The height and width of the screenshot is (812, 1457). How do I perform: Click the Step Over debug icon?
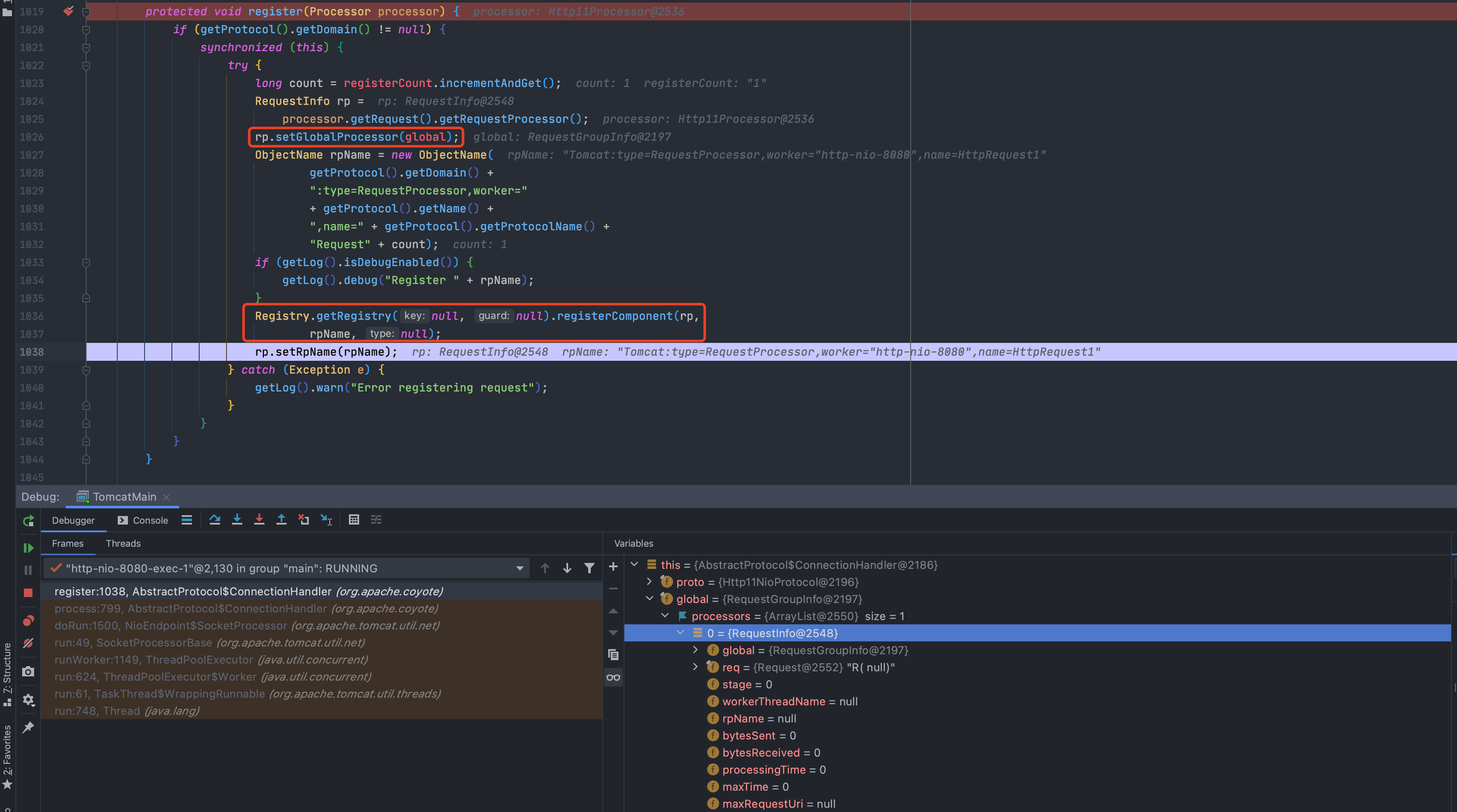tap(215, 520)
